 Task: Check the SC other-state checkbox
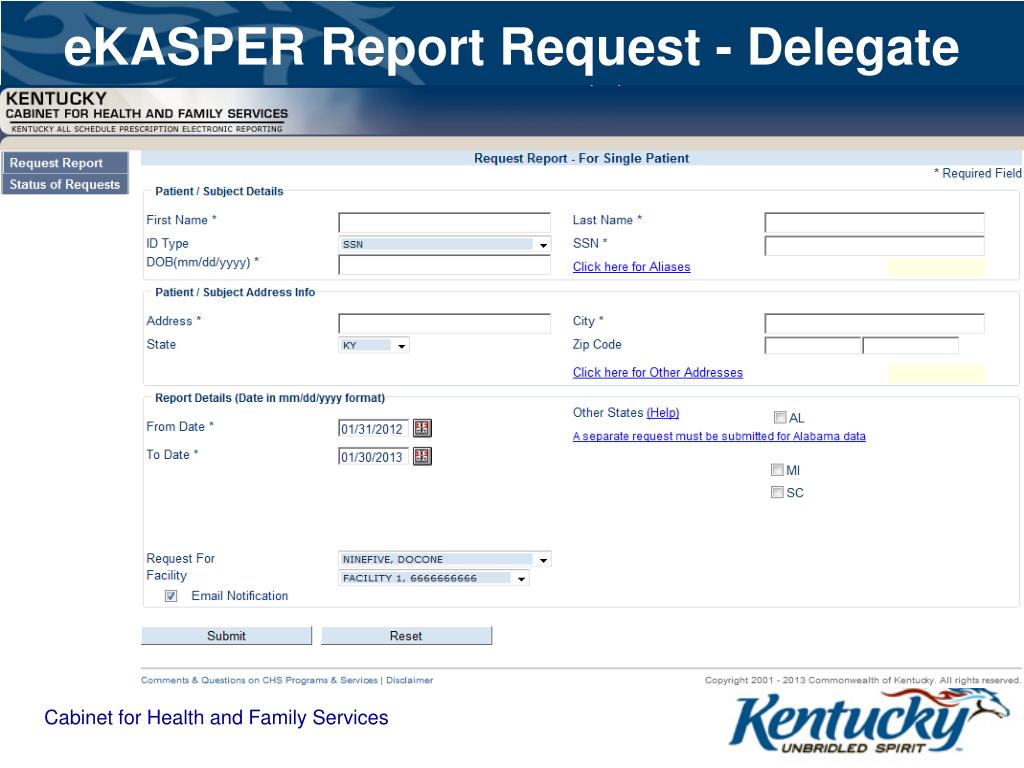click(777, 492)
